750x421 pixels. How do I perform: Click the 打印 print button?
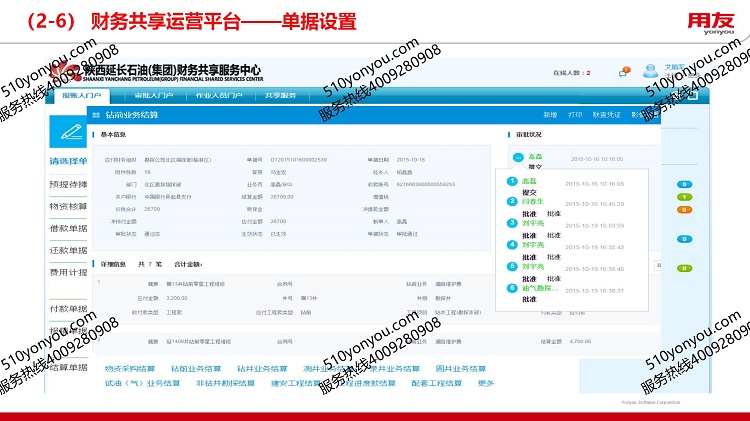coord(575,115)
